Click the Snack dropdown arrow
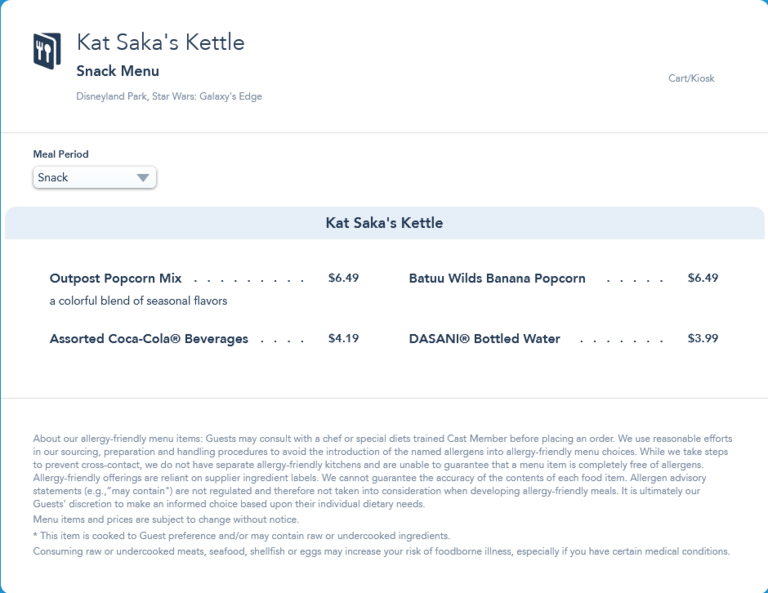Viewport: 768px width, 593px height. pos(143,178)
